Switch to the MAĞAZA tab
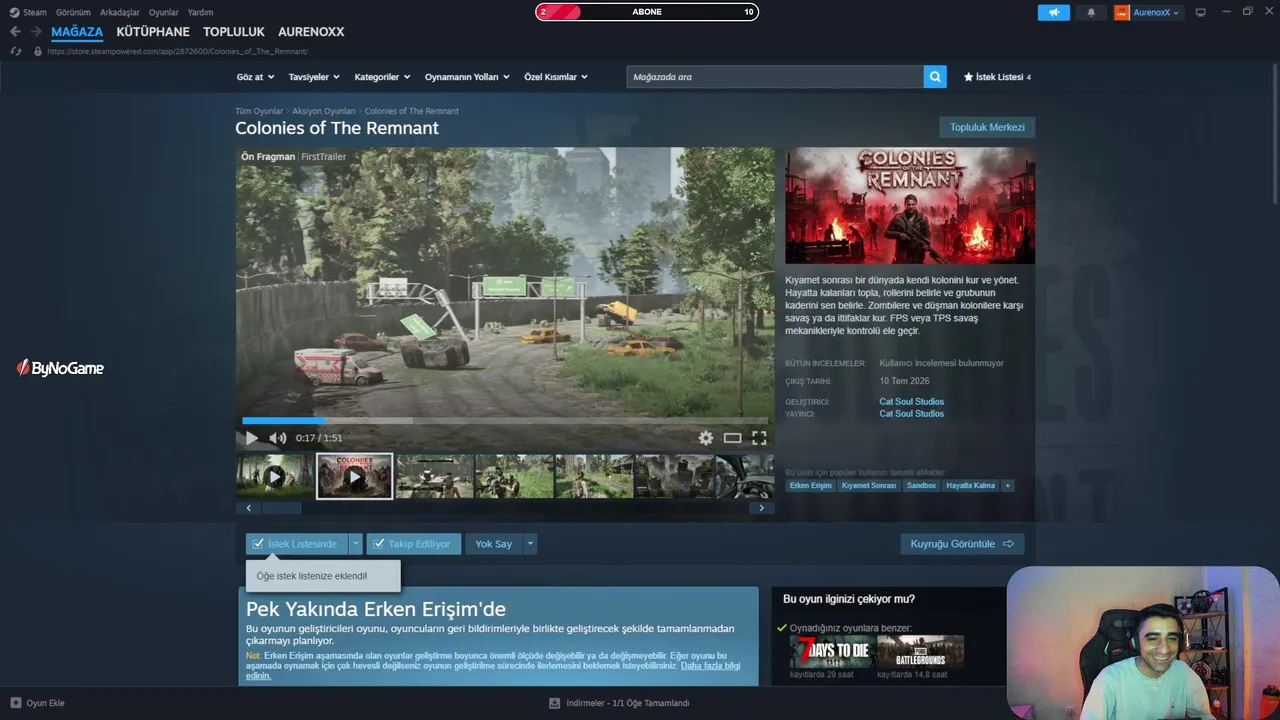This screenshot has width=1280, height=720. pyautogui.click(x=77, y=32)
